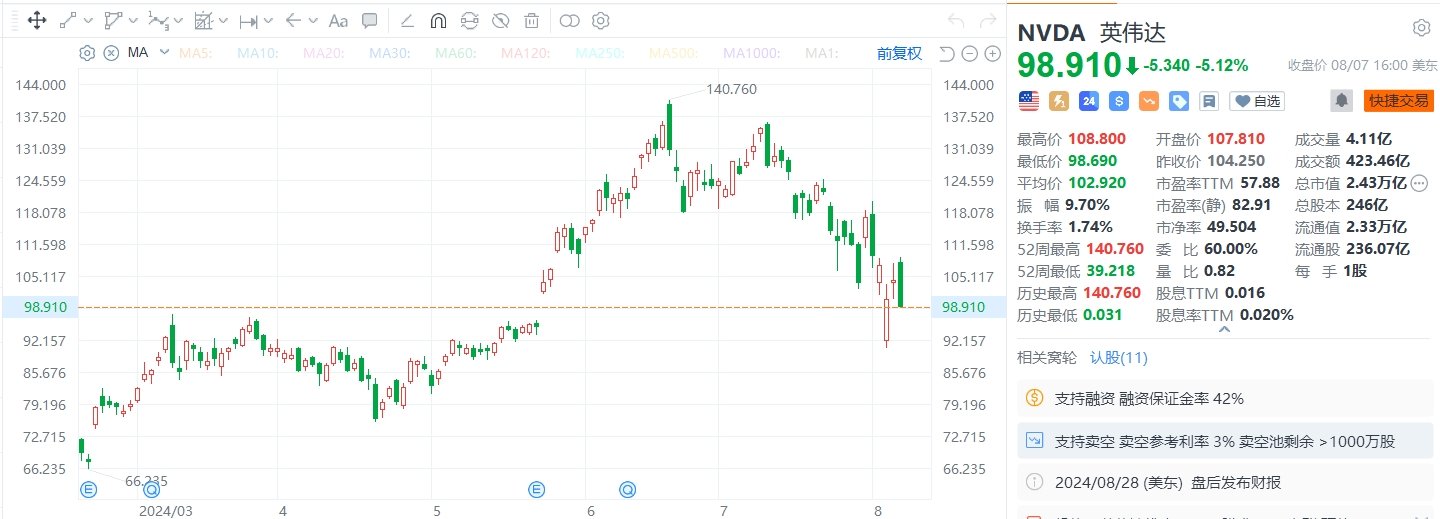Zoom in the chart with plus
This screenshot has height=519, width=1440.
[x=992, y=53]
